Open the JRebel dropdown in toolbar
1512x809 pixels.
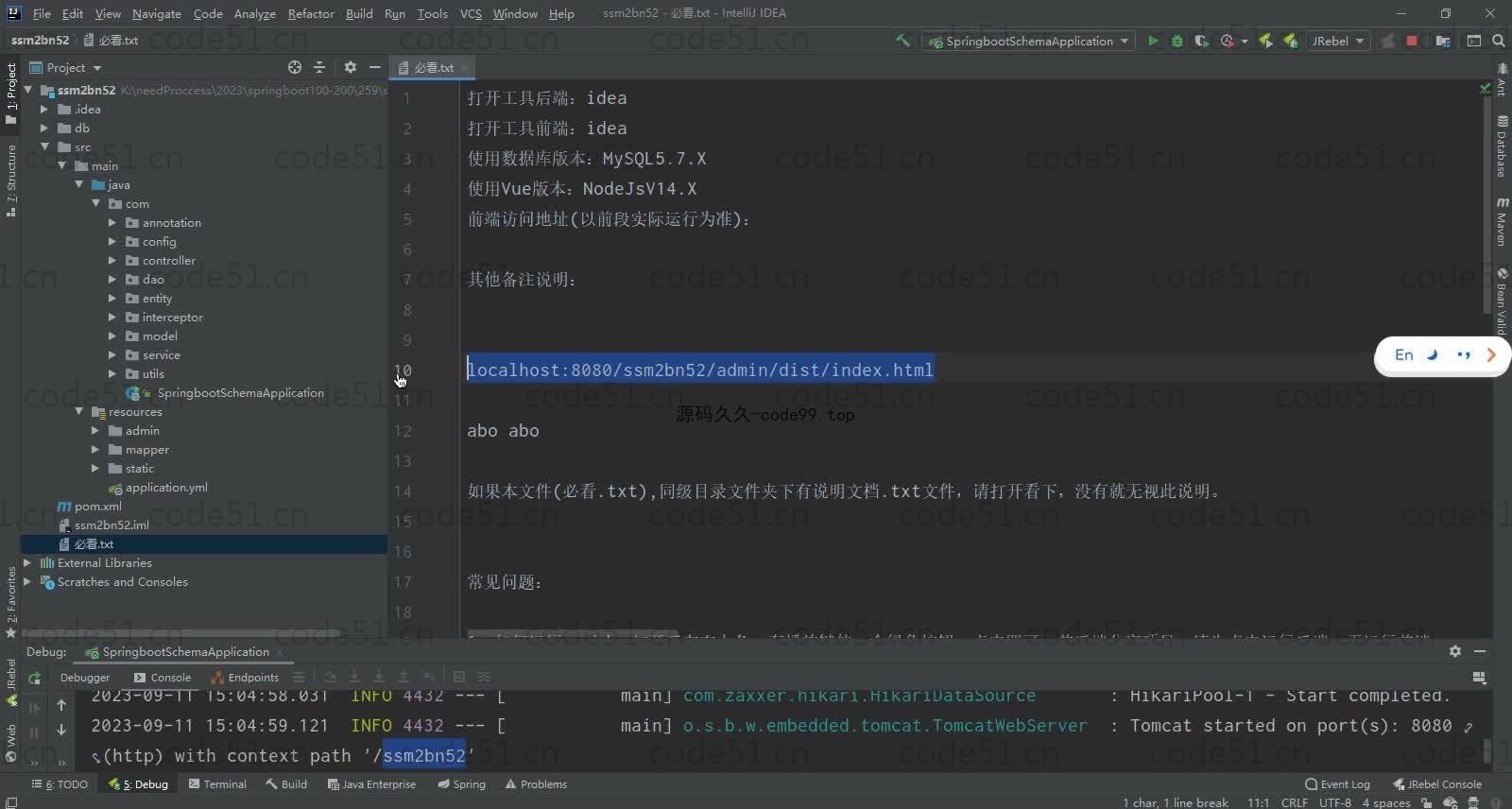1337,41
